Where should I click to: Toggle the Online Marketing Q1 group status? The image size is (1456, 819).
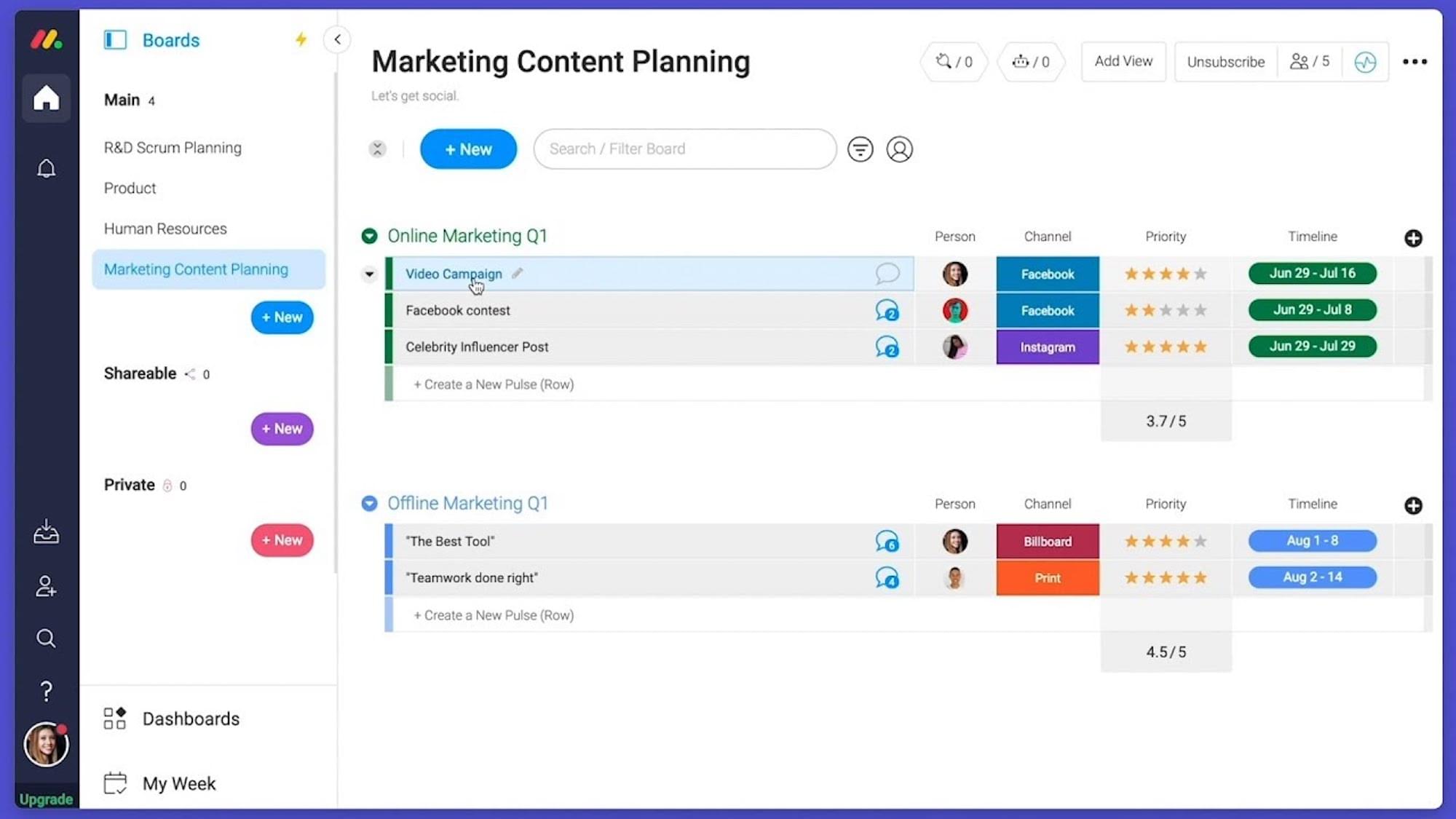click(369, 236)
